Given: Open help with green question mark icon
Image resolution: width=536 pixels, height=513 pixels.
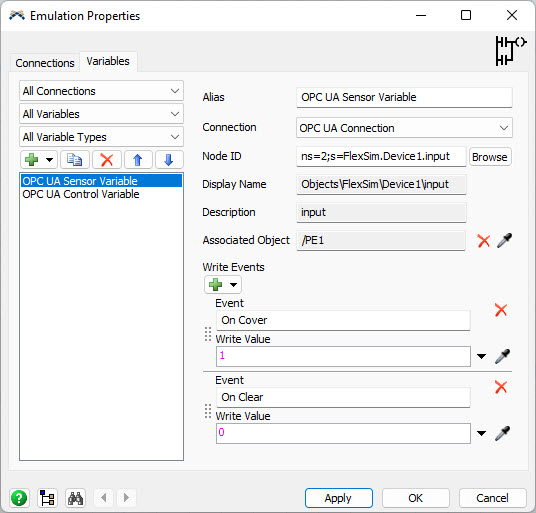Looking at the screenshot, I should click(19, 498).
